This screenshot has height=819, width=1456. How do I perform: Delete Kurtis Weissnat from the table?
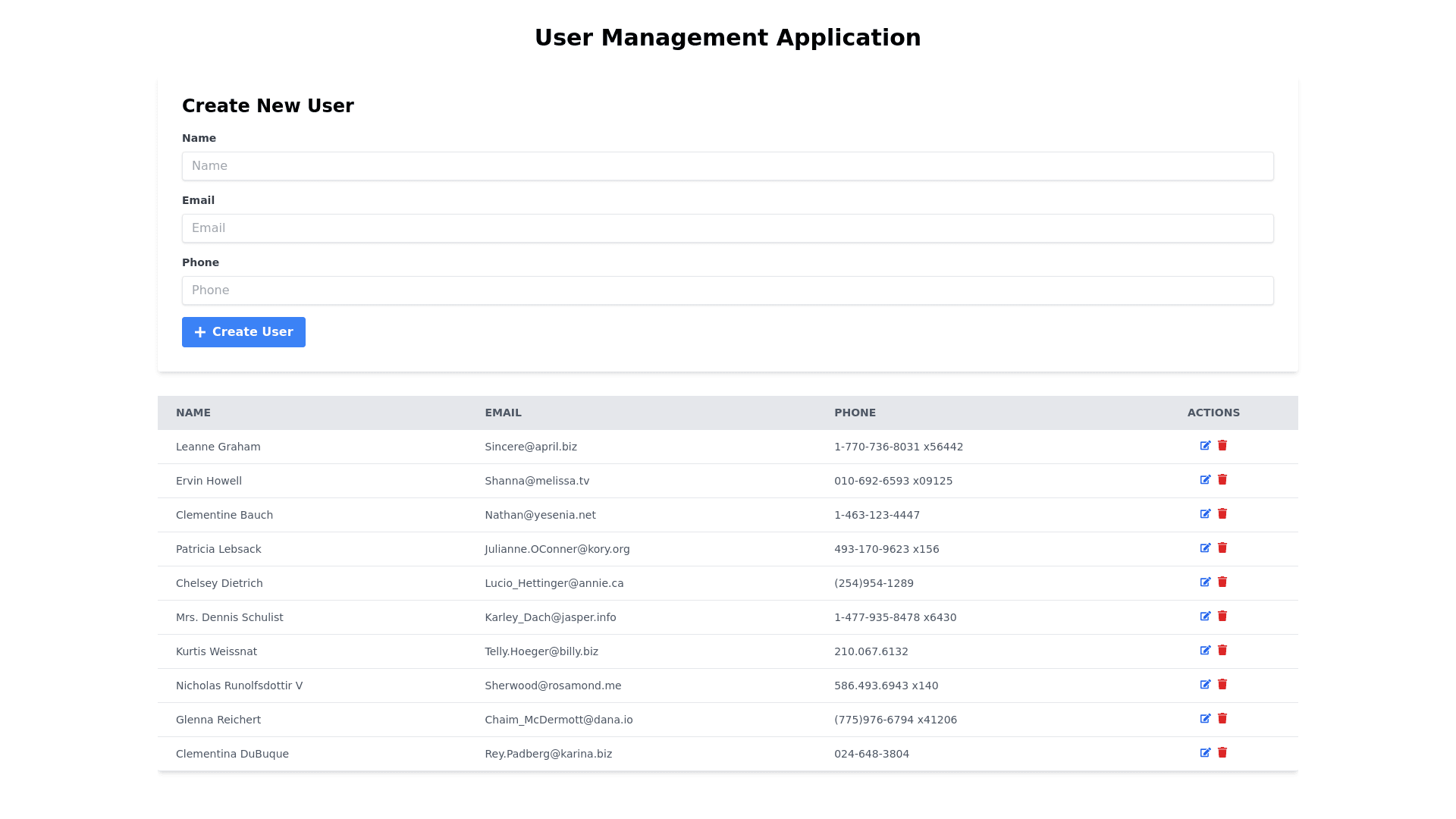[1222, 651]
